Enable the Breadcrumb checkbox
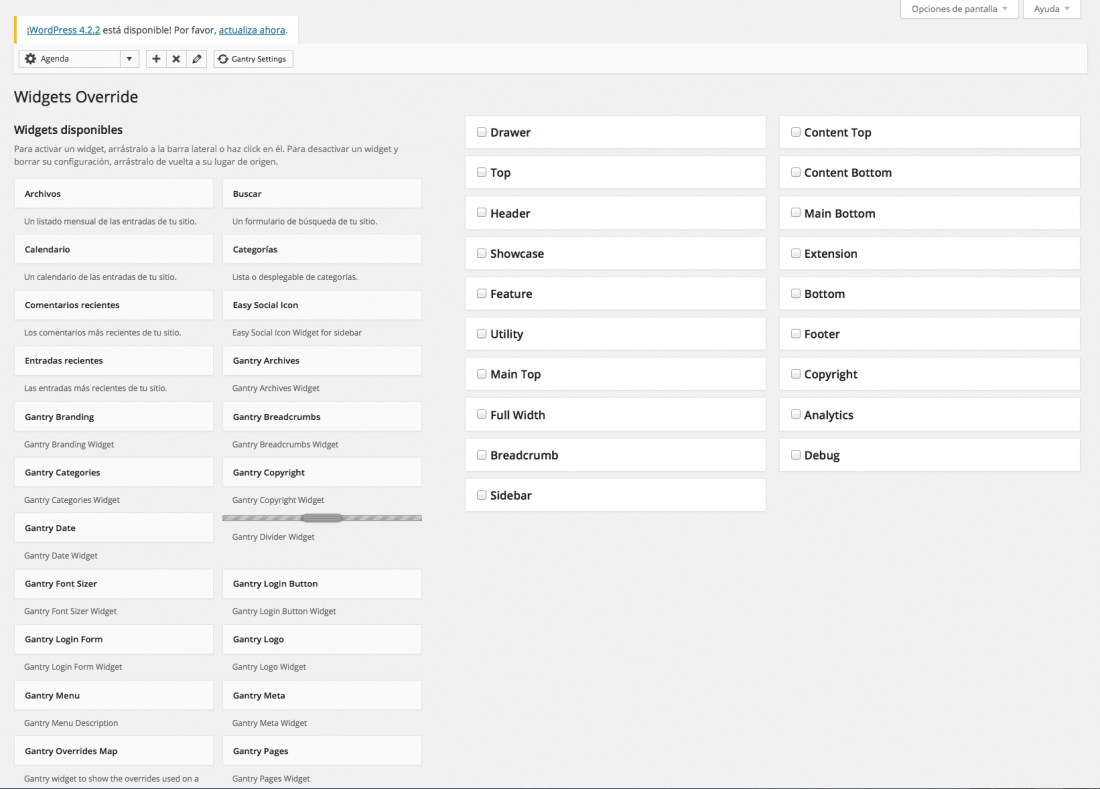The height and width of the screenshot is (789, 1100). 482,454
